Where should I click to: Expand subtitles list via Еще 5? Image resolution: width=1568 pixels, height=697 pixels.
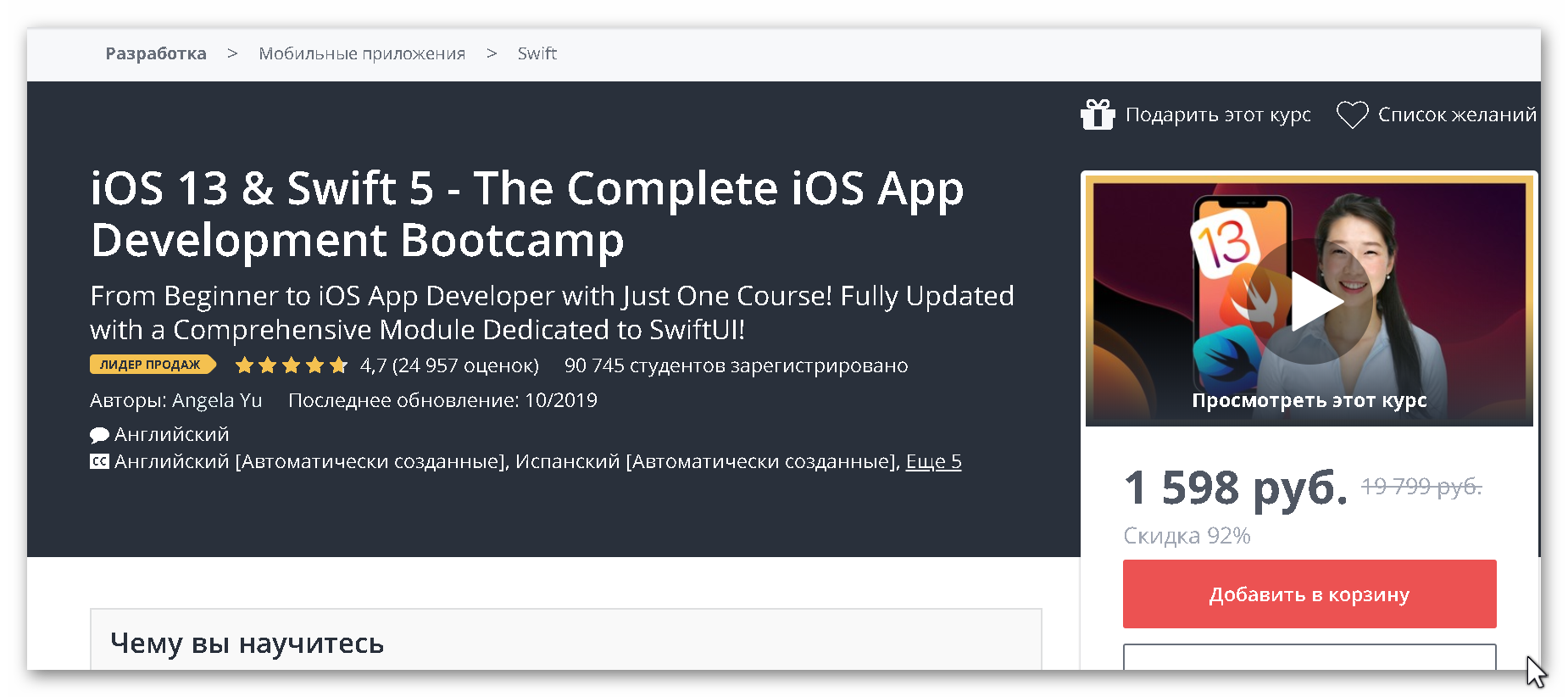click(933, 461)
